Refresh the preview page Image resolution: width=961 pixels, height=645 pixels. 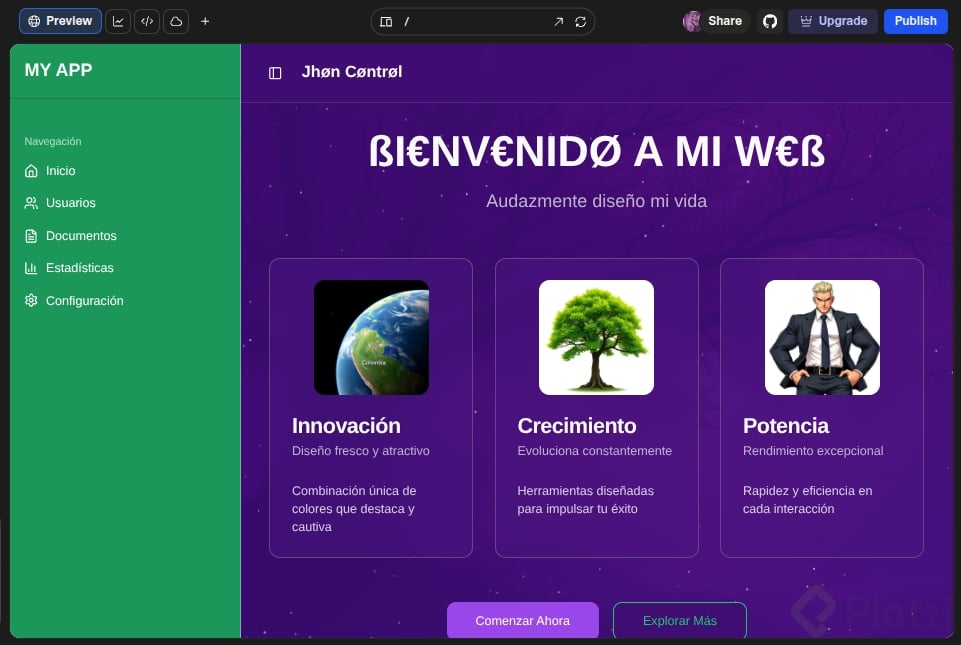click(x=580, y=22)
